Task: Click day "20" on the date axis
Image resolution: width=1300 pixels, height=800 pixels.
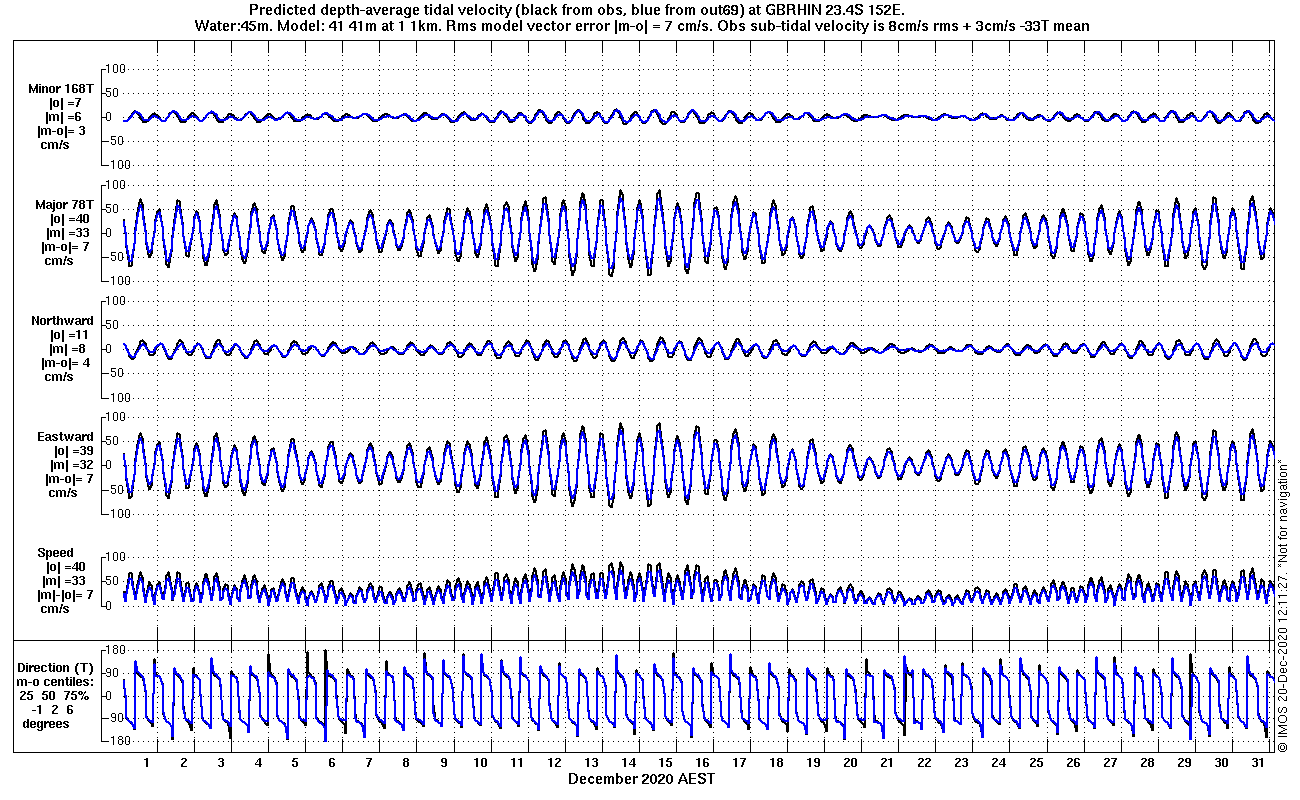Action: click(850, 763)
